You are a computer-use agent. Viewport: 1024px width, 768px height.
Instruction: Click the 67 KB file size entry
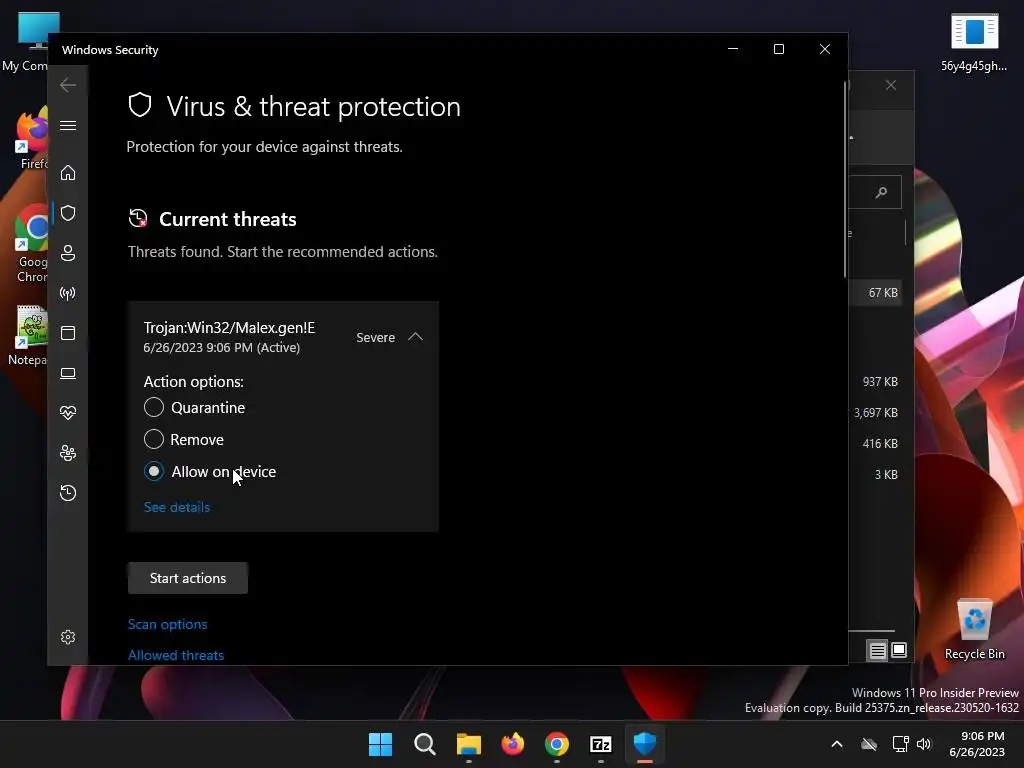[883, 293]
